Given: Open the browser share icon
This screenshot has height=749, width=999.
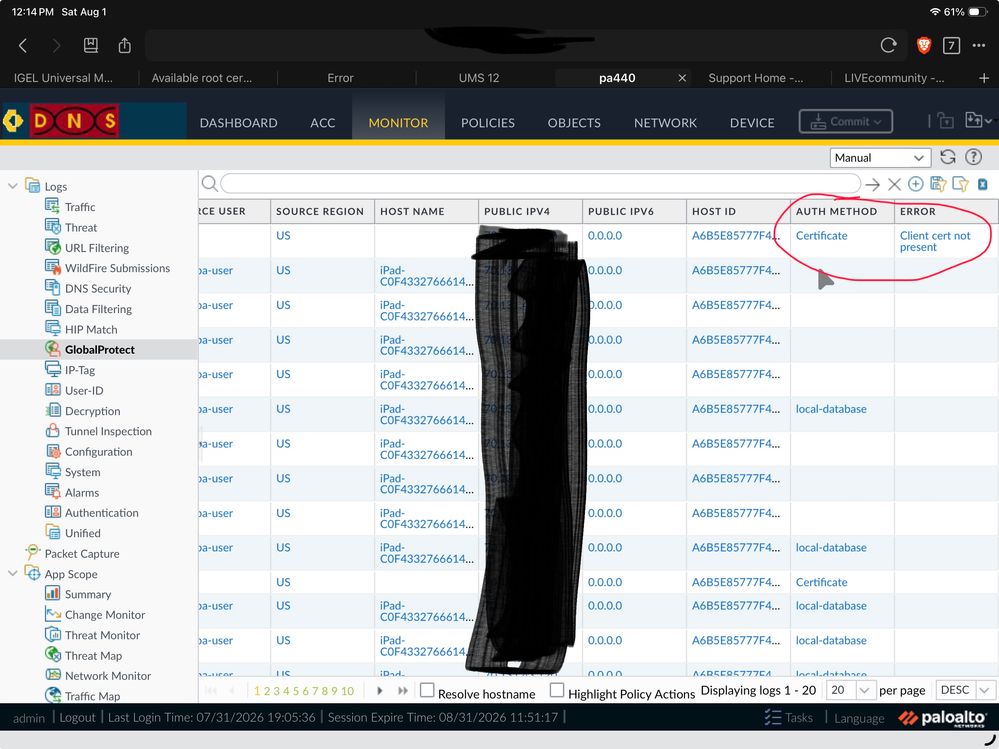Looking at the screenshot, I should pyautogui.click(x=125, y=45).
